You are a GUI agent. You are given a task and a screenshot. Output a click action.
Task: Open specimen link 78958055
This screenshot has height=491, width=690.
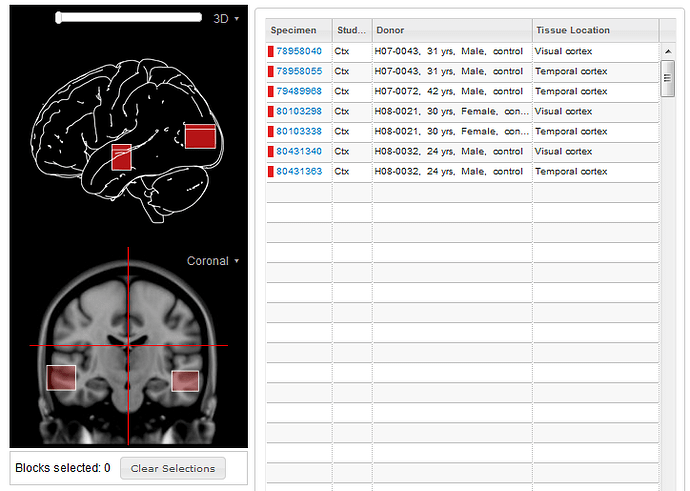point(299,71)
